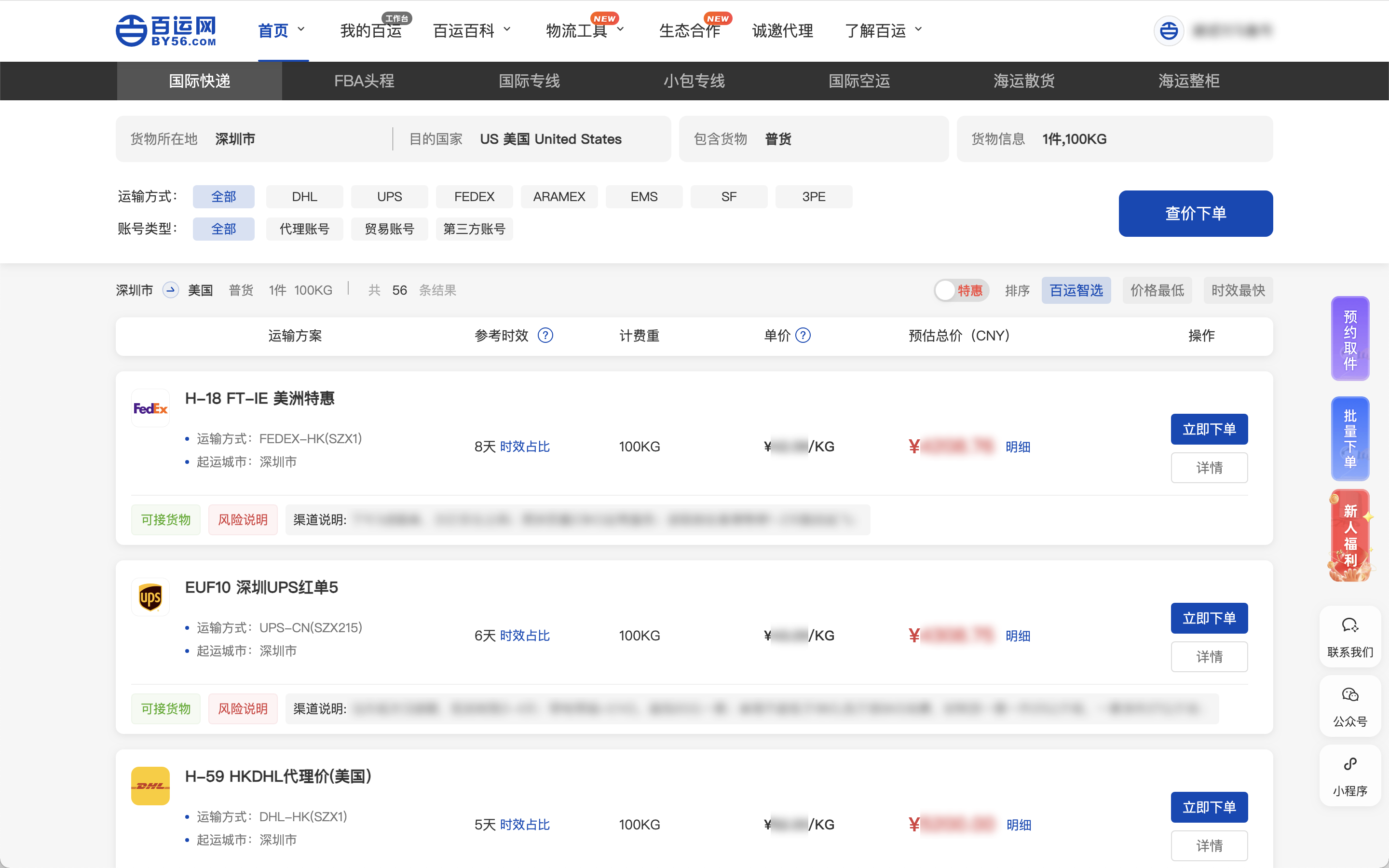Image resolution: width=1389 pixels, height=868 pixels.
Task: 点击百运网 BY56 首页标志
Action: coord(166,30)
